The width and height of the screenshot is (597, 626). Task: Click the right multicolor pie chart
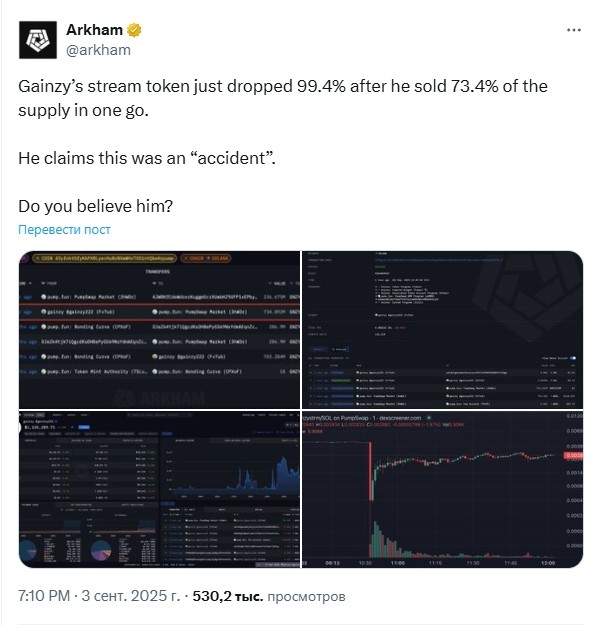click(x=101, y=551)
